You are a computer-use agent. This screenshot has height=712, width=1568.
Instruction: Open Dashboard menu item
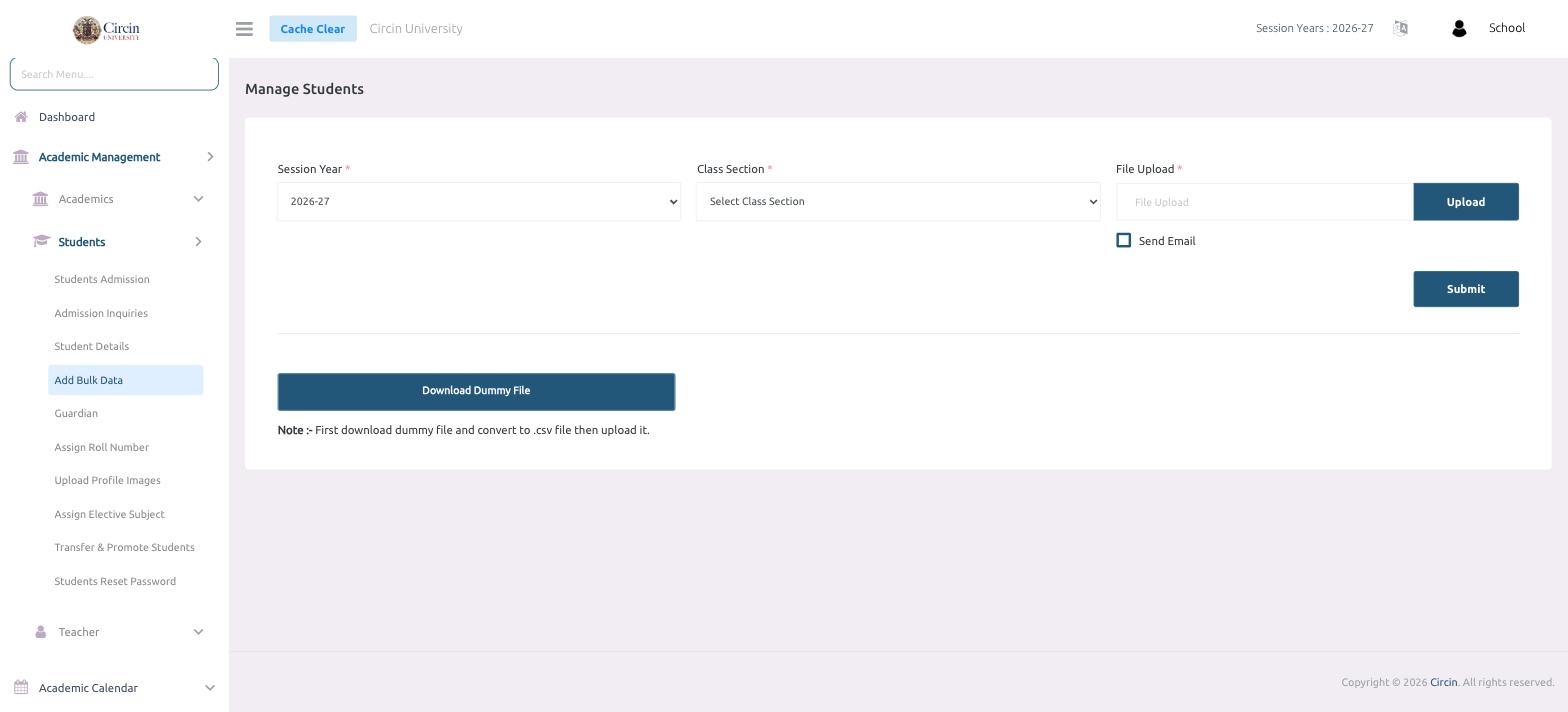click(67, 117)
